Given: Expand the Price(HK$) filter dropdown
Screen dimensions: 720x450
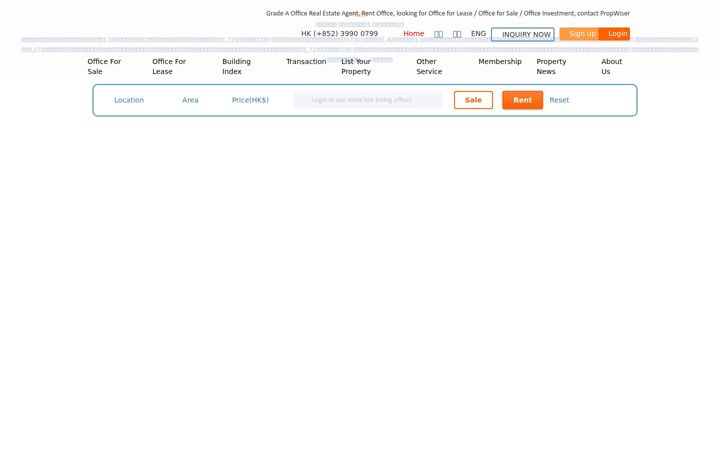Looking at the screenshot, I should pos(250,100).
